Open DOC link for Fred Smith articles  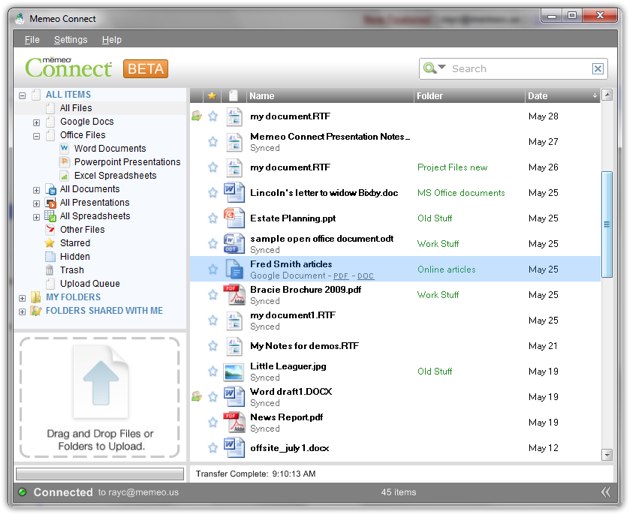point(365,276)
